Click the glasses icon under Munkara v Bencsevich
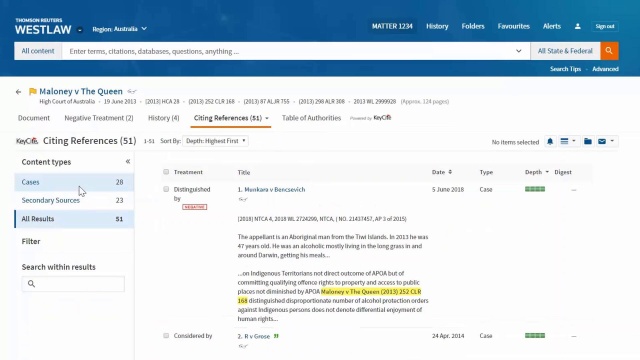The height and width of the screenshot is (360, 640). [x=243, y=199]
